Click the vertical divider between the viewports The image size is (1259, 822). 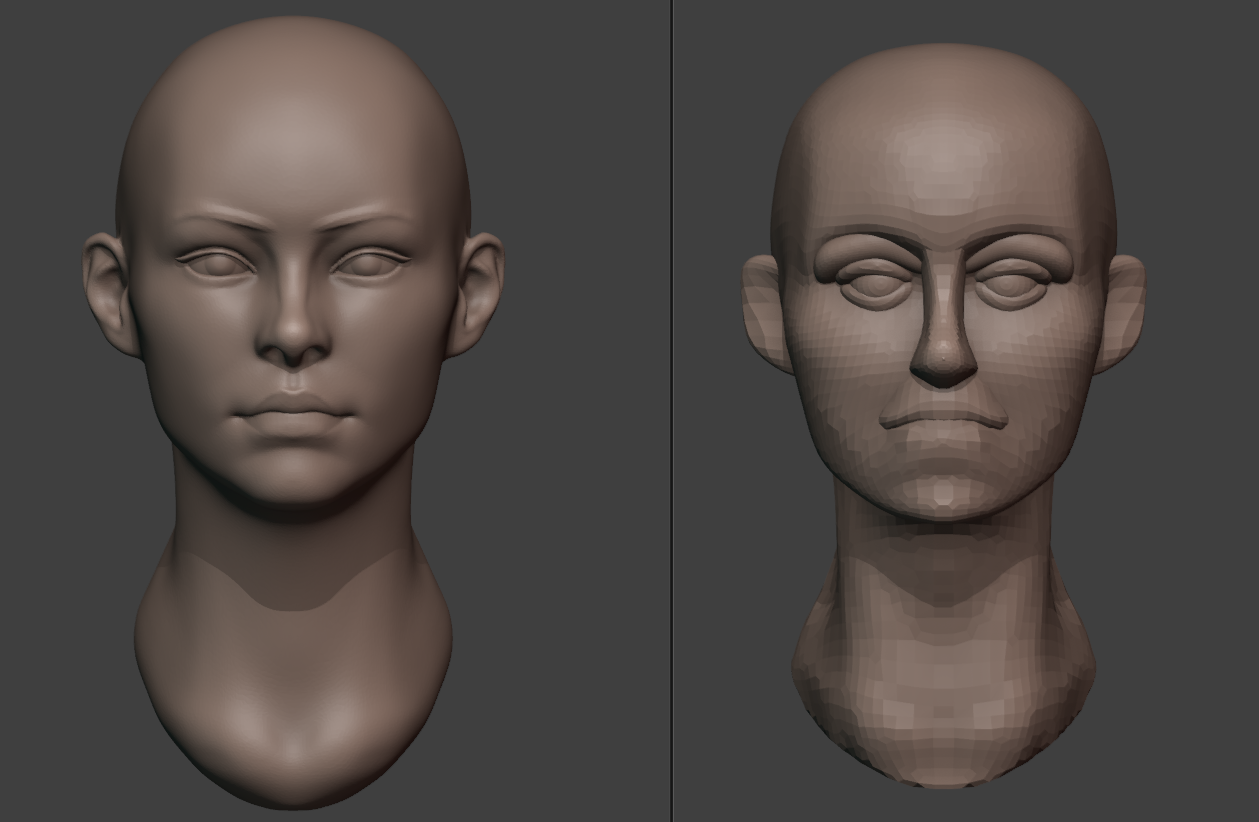pyautogui.click(x=671, y=411)
